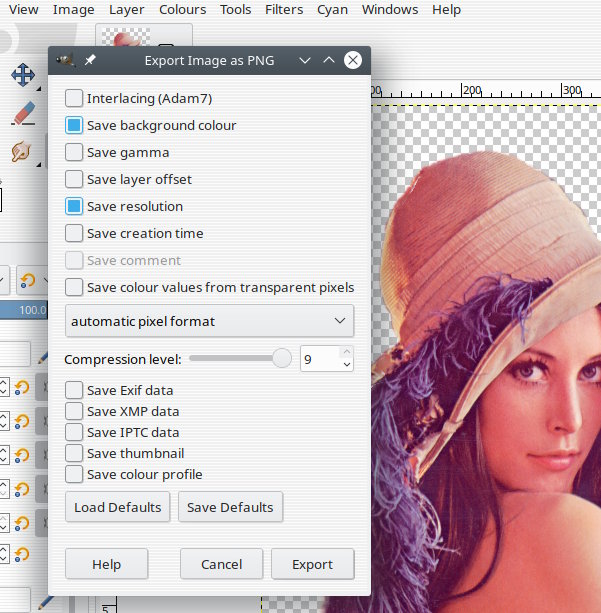Click the down chevron in dialog title bar
601x613 pixels.
click(x=305, y=60)
